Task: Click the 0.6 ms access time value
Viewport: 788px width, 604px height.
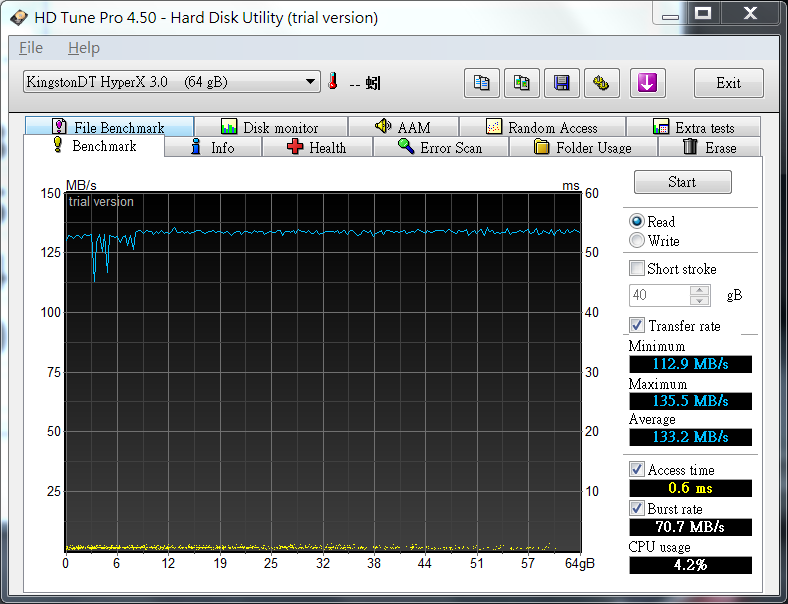Action: [x=691, y=488]
